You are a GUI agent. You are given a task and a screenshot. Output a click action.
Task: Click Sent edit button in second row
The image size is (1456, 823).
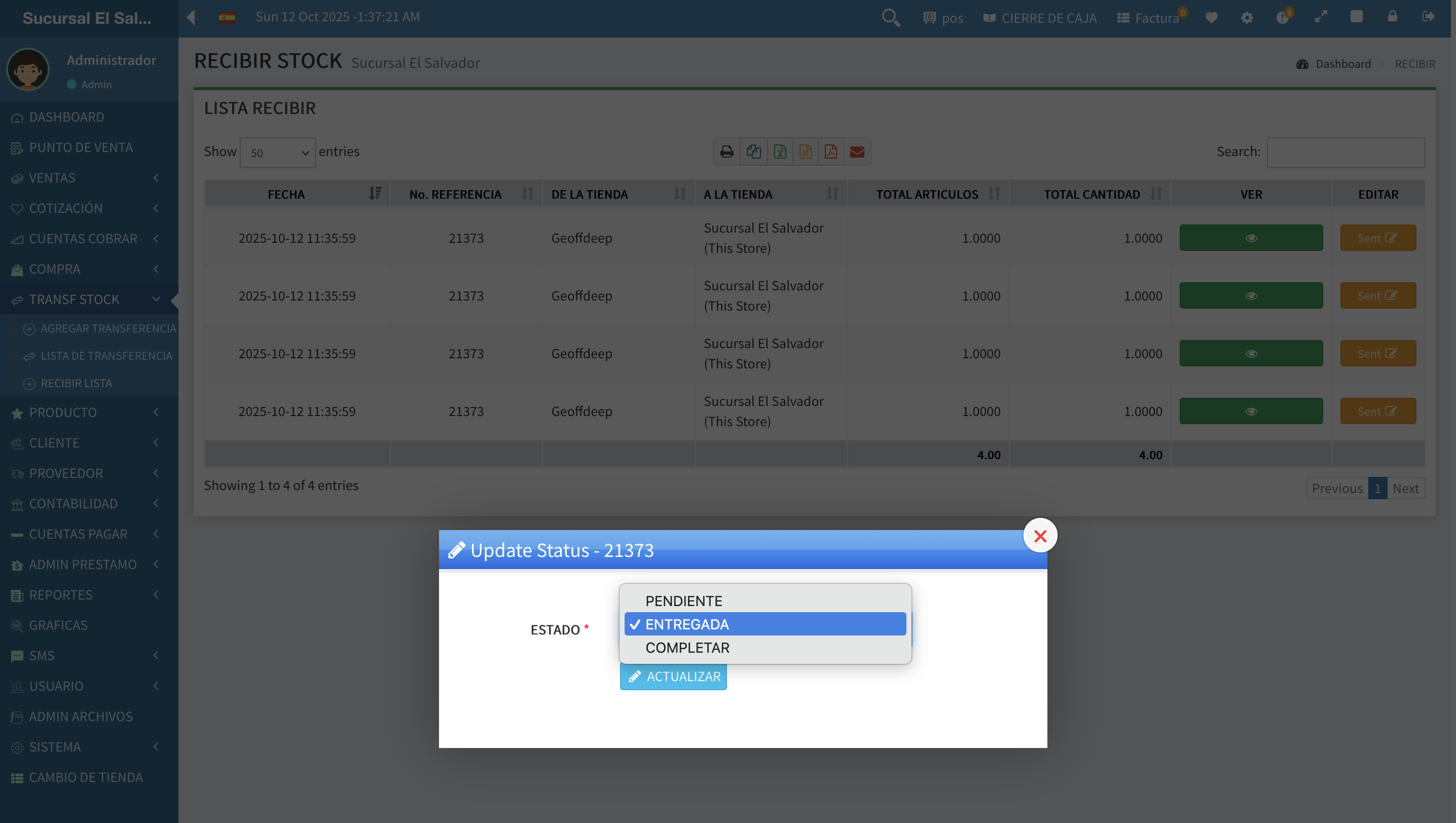pos(1377,295)
